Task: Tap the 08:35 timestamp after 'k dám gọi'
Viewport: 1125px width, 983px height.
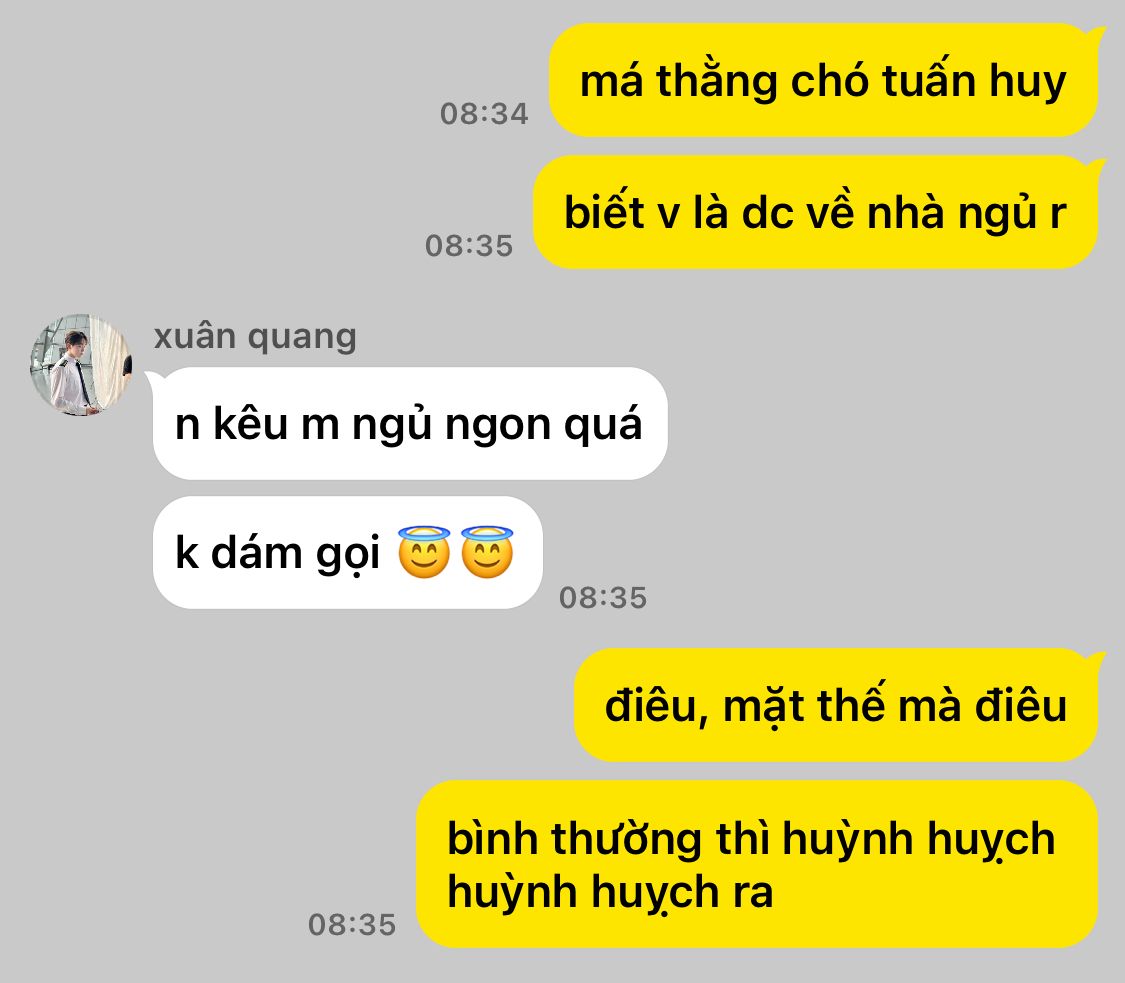Action: tap(603, 598)
